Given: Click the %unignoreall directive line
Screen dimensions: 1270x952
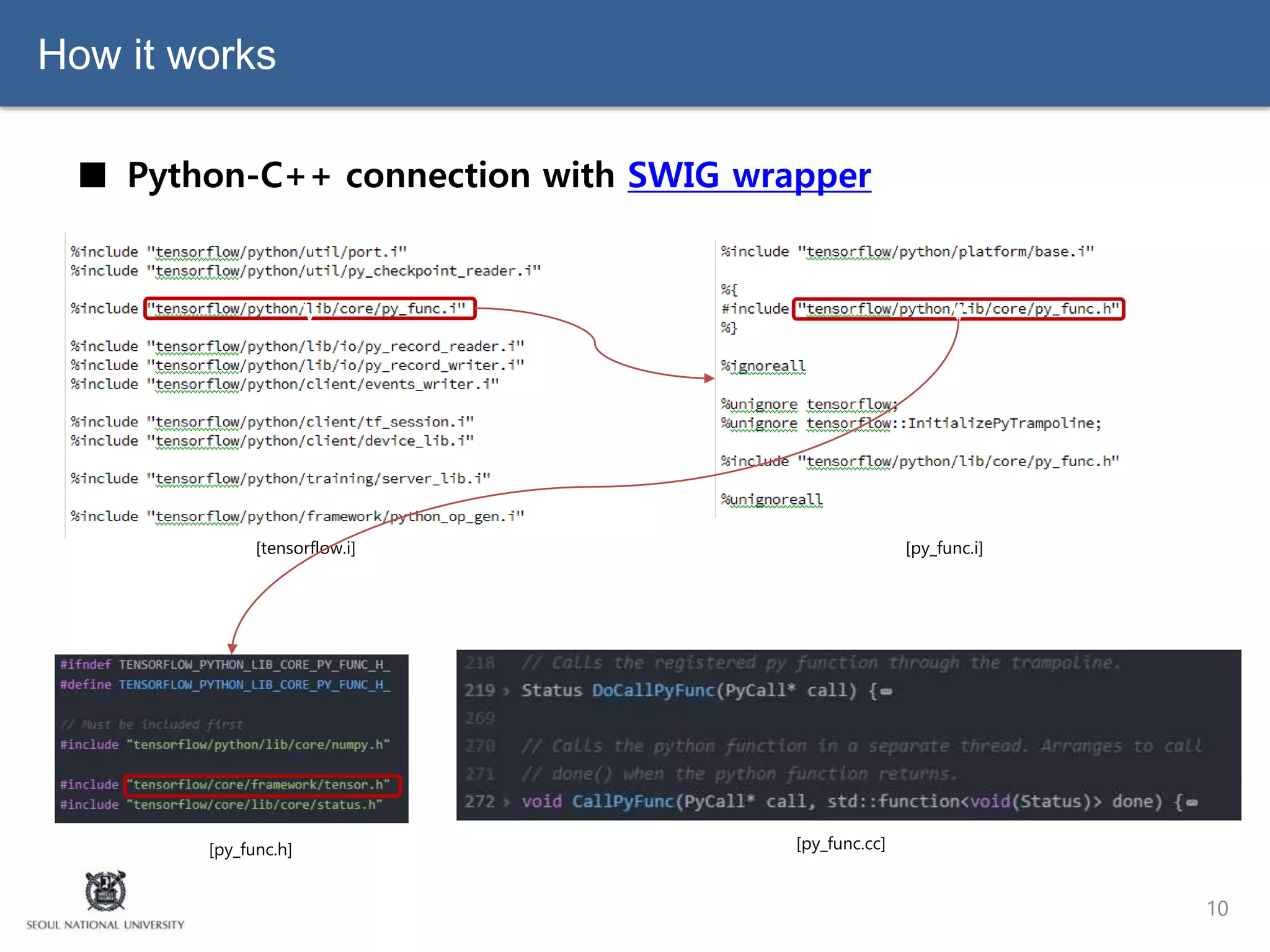Looking at the screenshot, I should pyautogui.click(x=771, y=500).
